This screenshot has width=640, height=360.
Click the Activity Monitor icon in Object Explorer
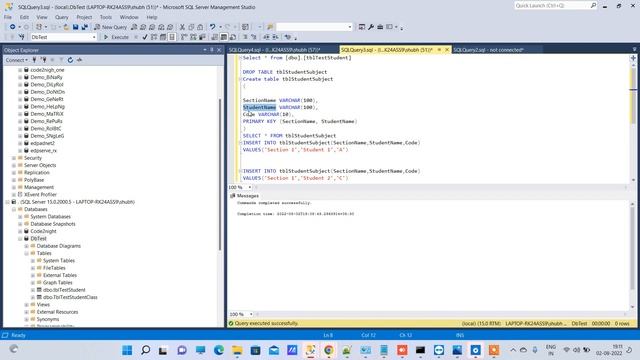pos(79,60)
